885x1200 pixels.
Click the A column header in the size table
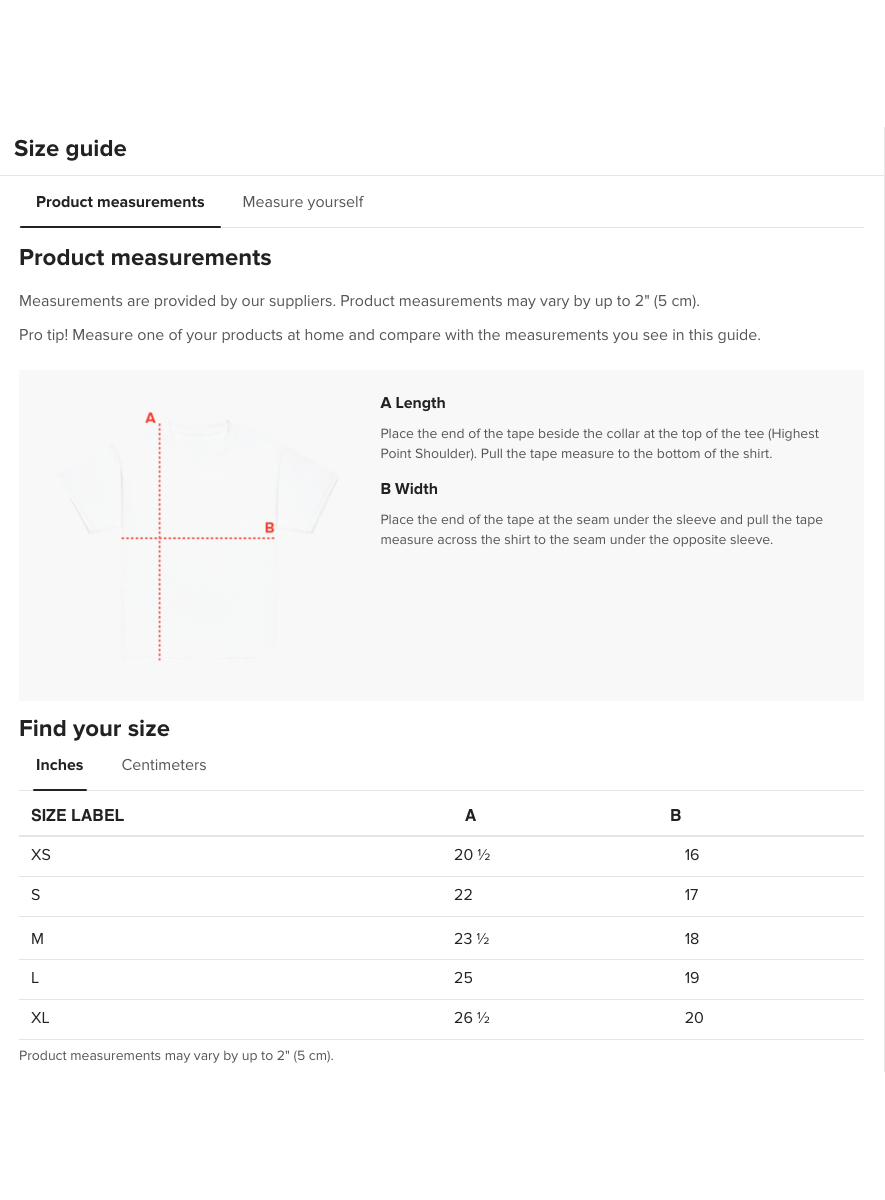pyautogui.click(x=470, y=815)
